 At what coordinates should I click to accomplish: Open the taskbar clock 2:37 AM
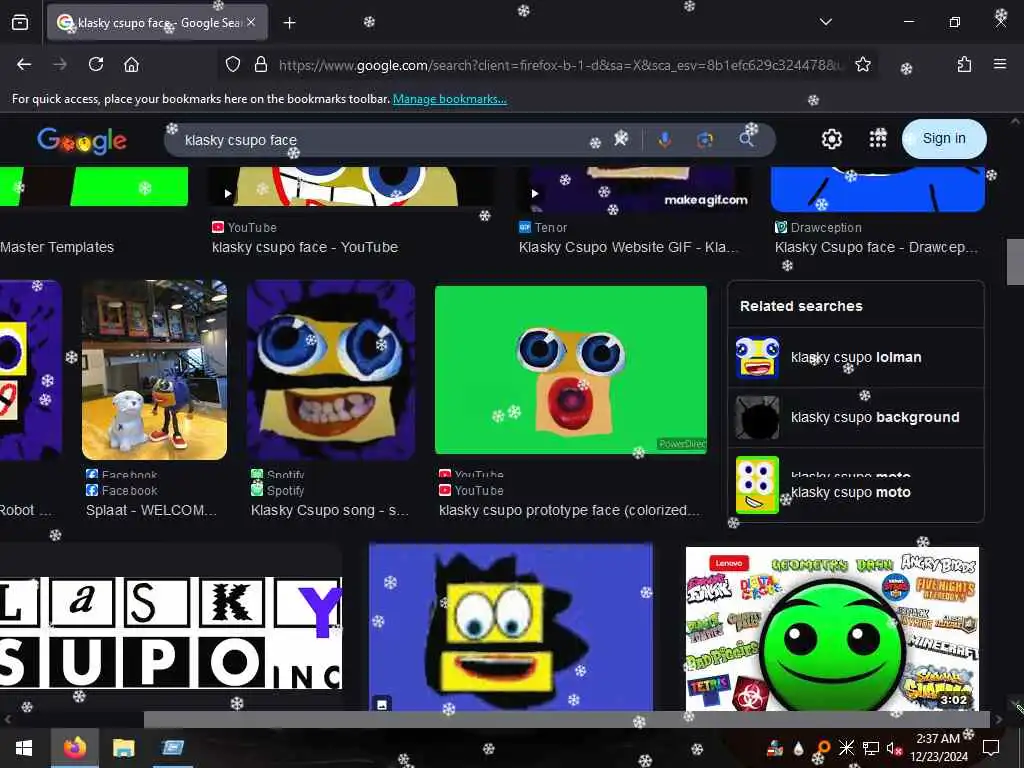pos(938,748)
